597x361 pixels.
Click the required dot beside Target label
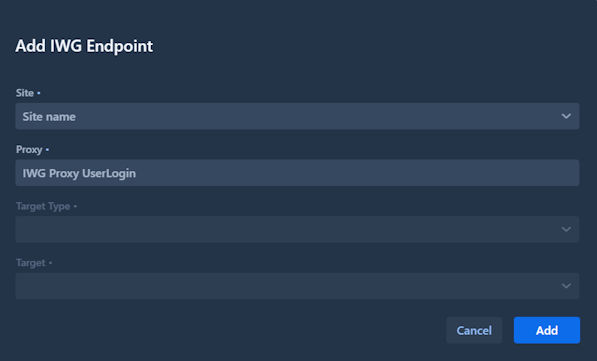tap(50, 263)
